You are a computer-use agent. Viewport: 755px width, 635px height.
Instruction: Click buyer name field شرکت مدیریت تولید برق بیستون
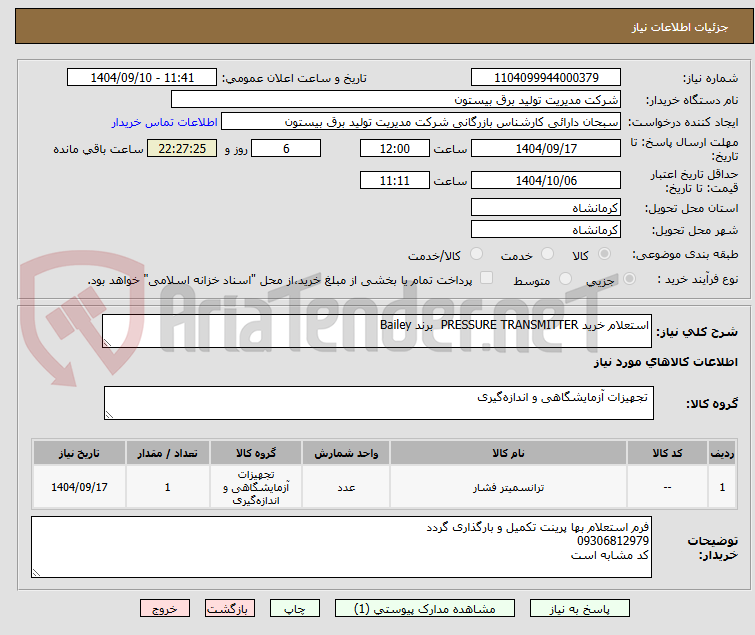point(396,100)
